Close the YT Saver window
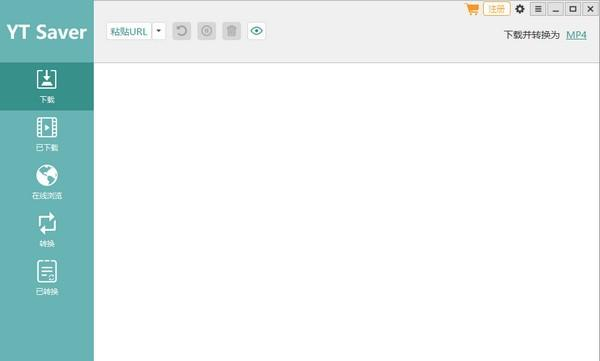This screenshot has height=361, width=600. [590, 9]
